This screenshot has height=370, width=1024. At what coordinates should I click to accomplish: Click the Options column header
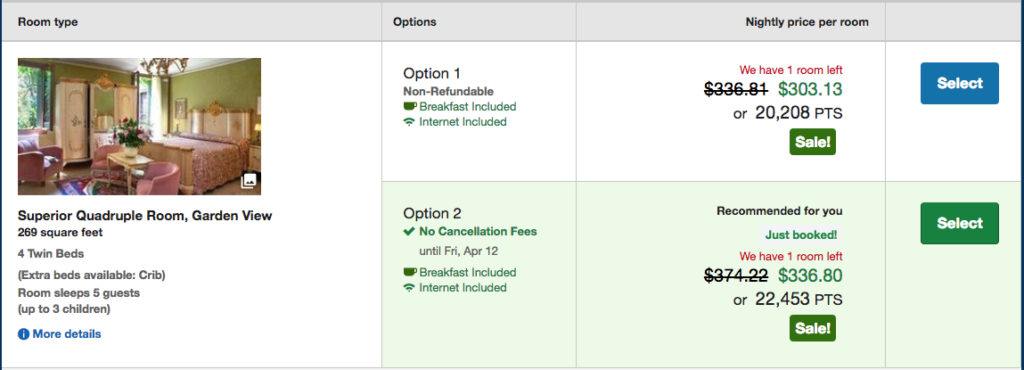[415, 22]
